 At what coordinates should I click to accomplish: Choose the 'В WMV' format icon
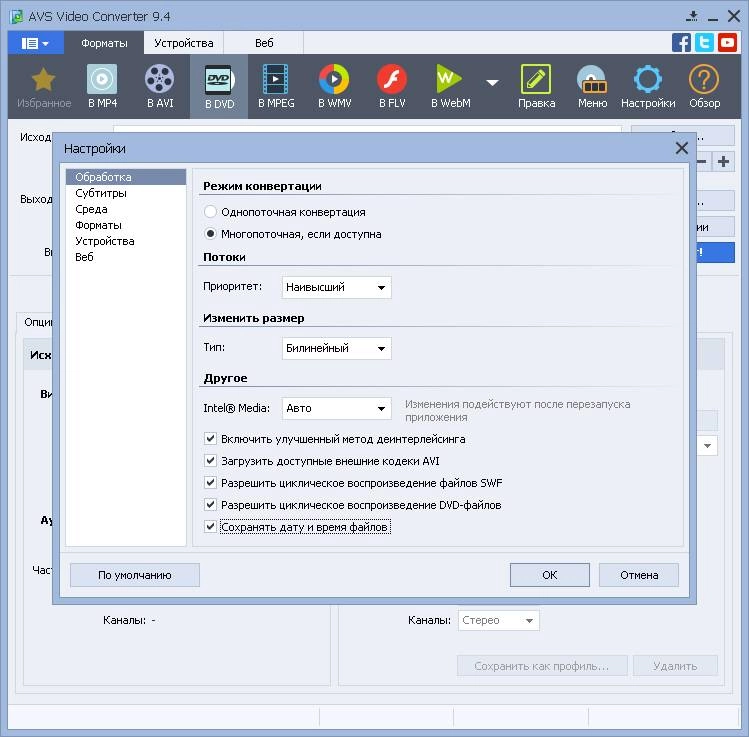point(334,79)
